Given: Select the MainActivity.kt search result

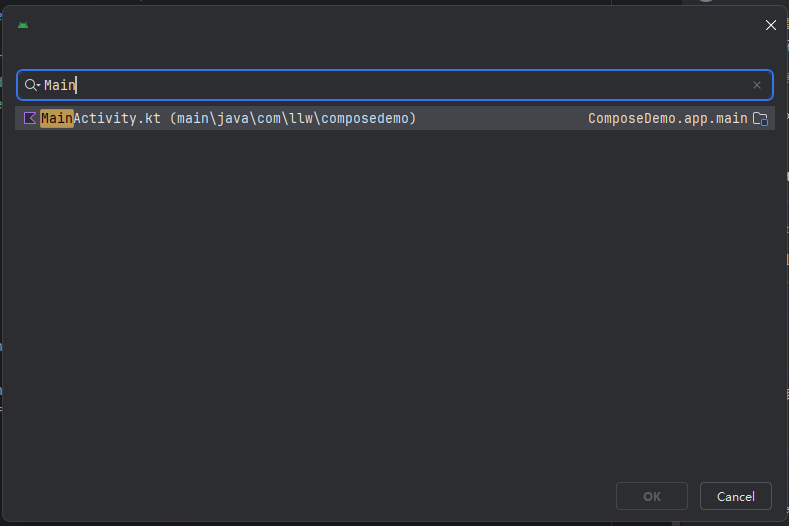Looking at the screenshot, I should click(394, 118).
